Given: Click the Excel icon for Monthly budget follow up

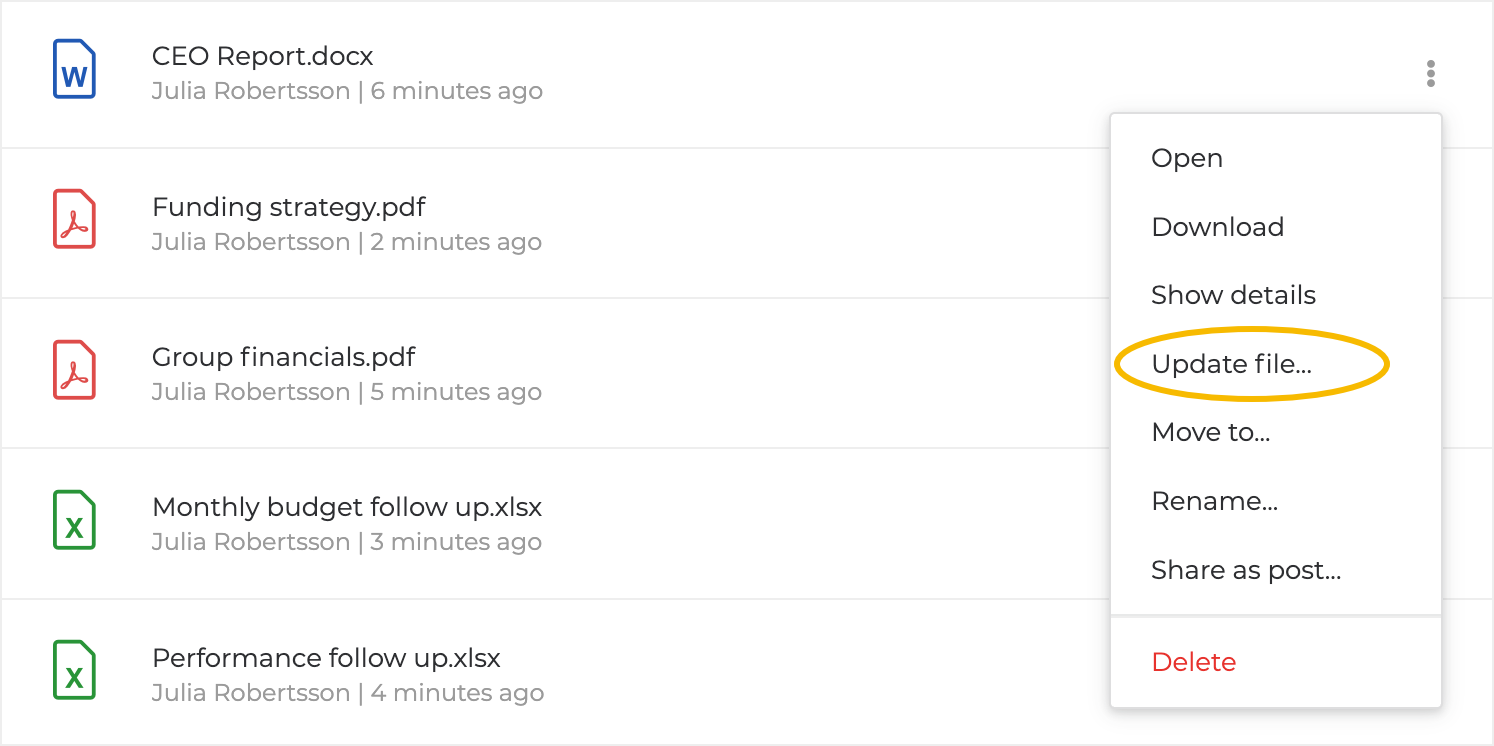Looking at the screenshot, I should point(74,520).
